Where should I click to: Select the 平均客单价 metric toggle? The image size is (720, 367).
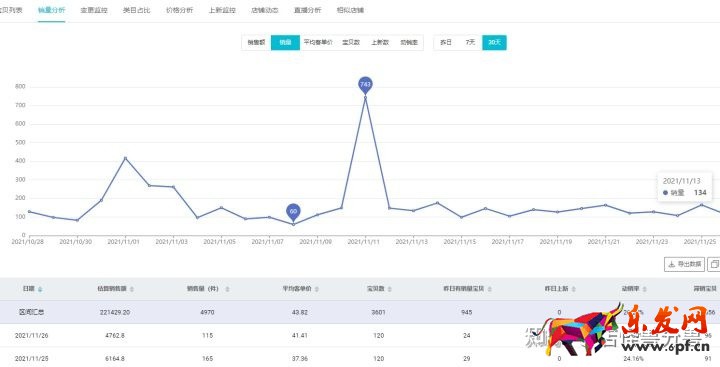pos(318,43)
